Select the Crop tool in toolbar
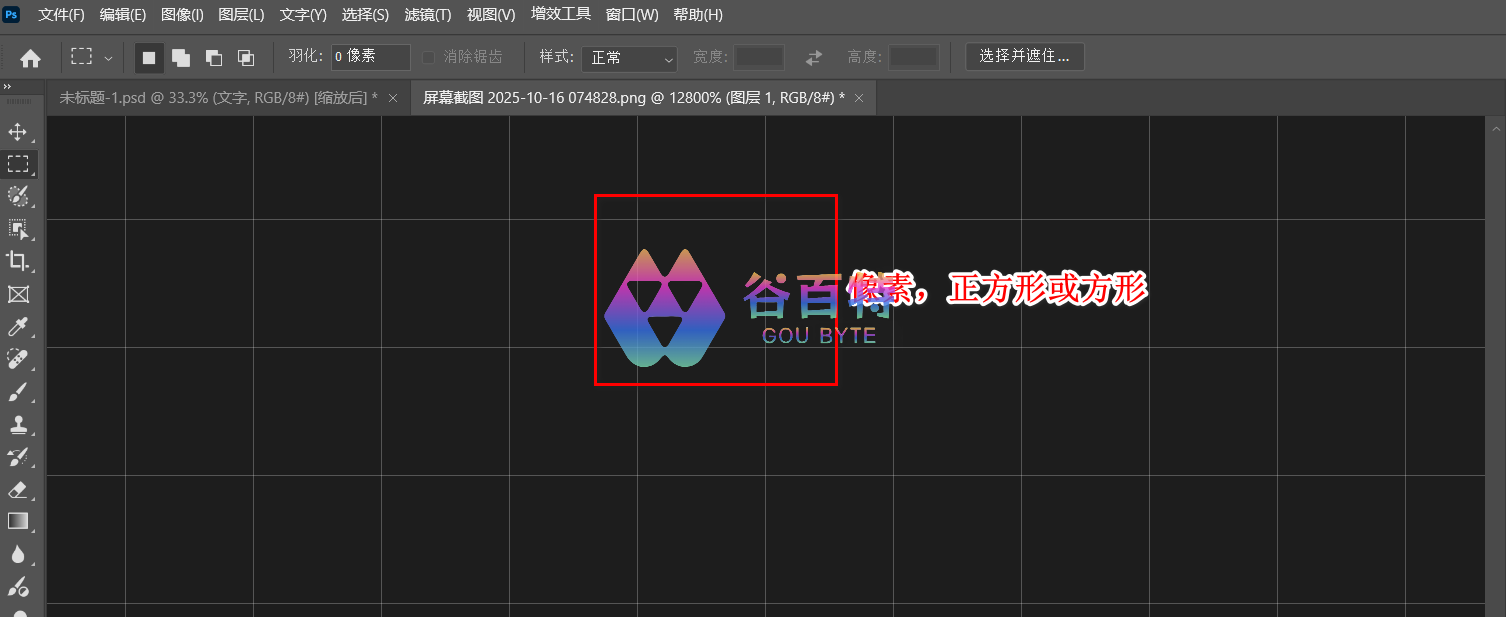 point(18,261)
